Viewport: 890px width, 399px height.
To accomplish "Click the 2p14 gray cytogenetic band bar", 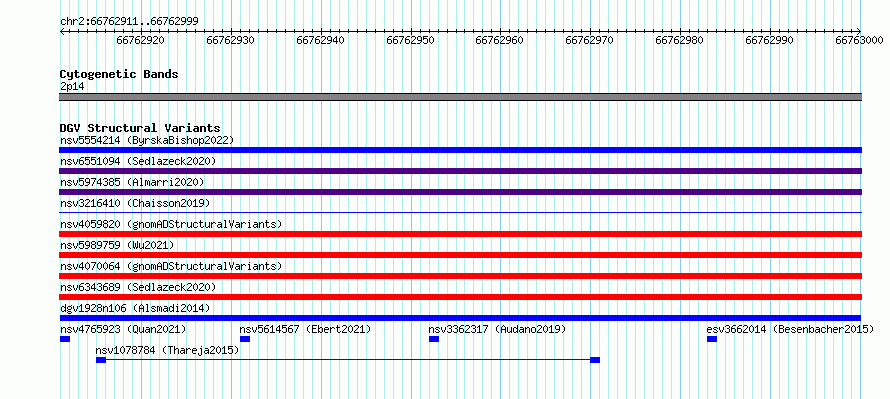I will pyautogui.click(x=460, y=97).
